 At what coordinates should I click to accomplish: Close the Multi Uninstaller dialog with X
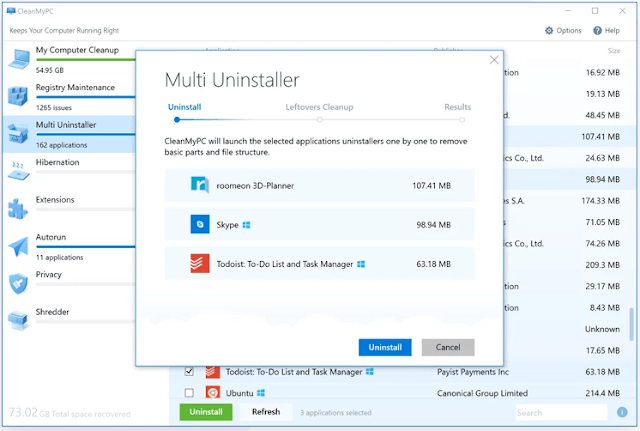(494, 60)
